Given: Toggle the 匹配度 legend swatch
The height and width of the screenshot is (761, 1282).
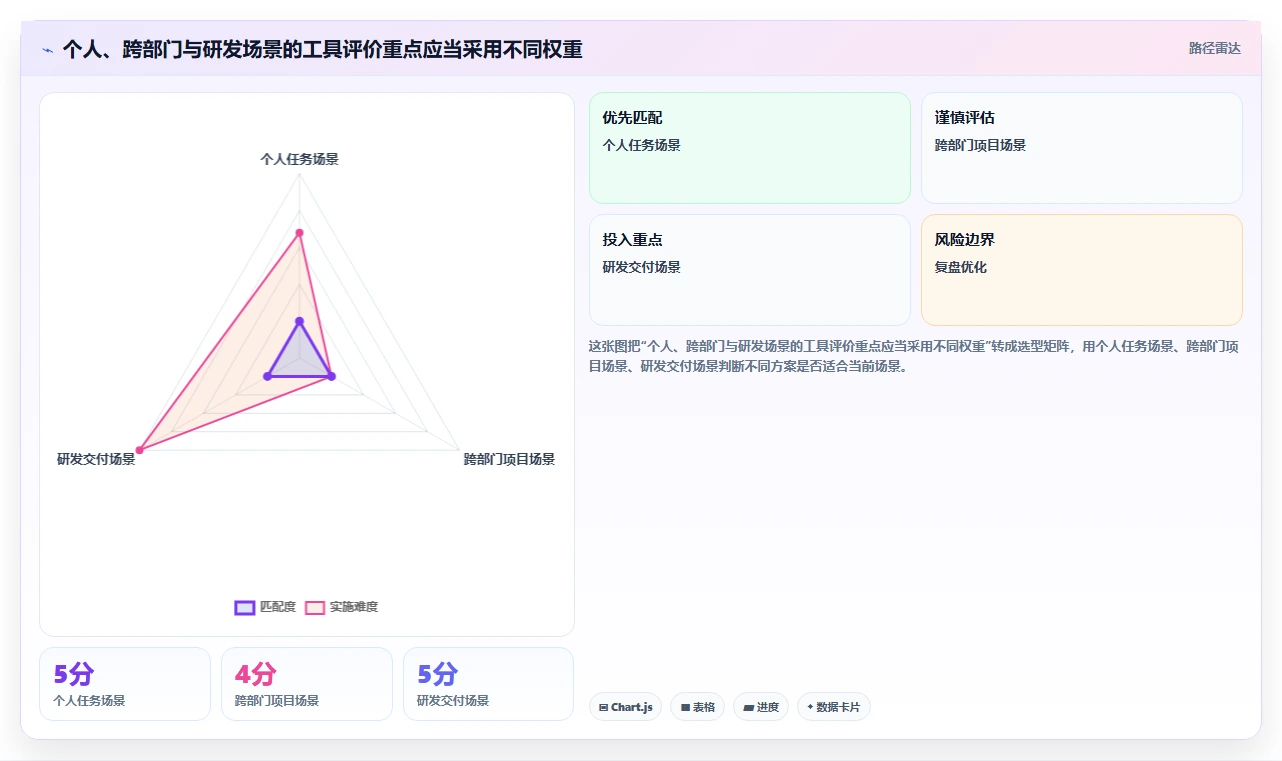Looking at the screenshot, I should (245, 607).
